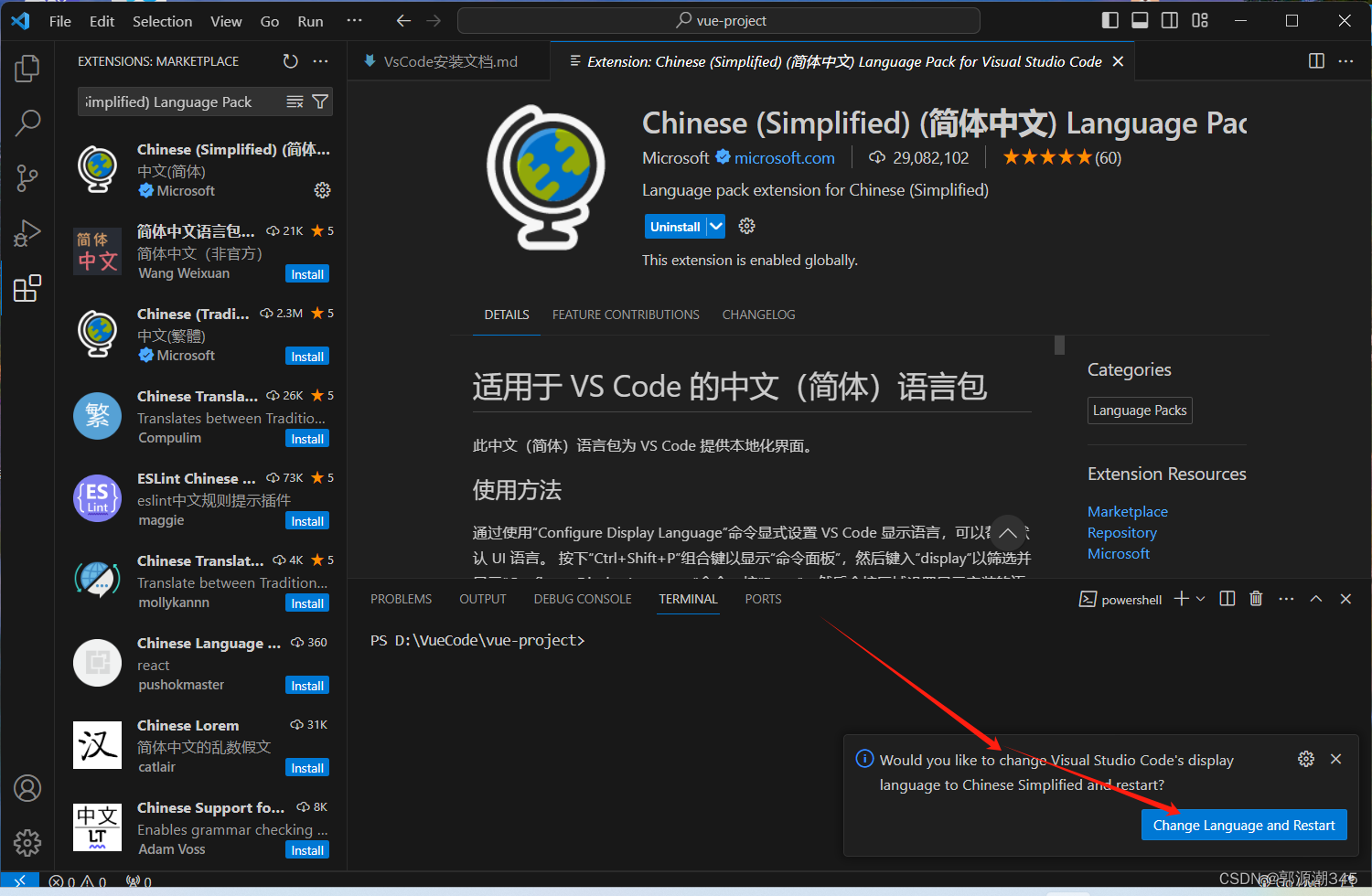Open the Manage gear in activity bar
Screen dimensions: 1372x896
[x=27, y=842]
